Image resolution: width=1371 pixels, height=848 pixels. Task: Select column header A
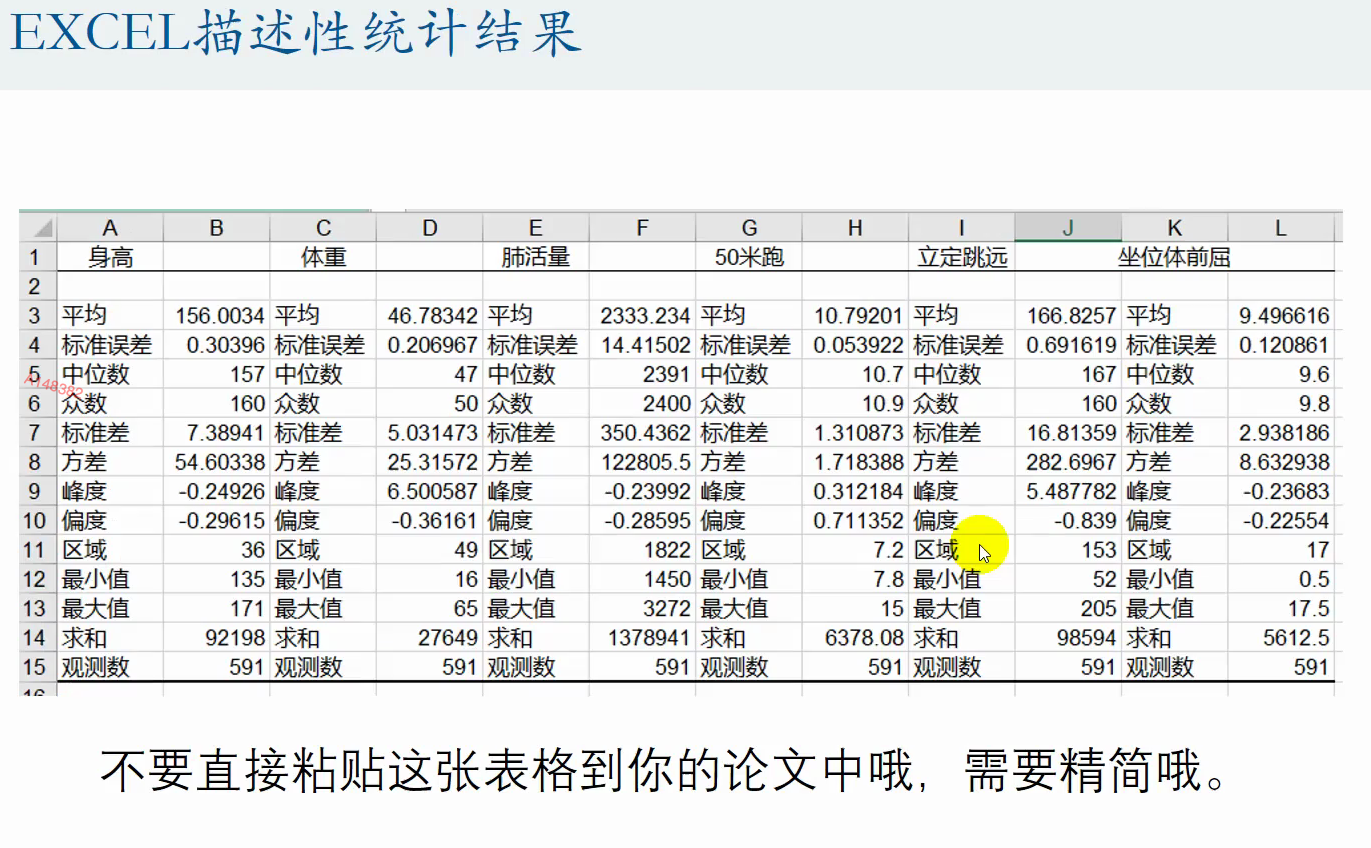(110, 228)
